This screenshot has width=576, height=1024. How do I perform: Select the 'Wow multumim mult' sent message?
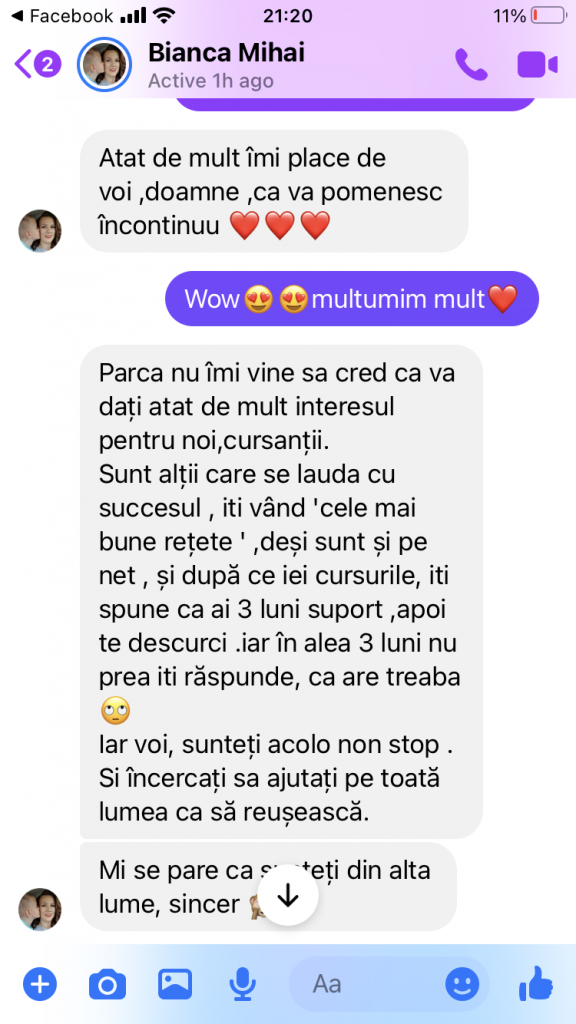pos(351,298)
